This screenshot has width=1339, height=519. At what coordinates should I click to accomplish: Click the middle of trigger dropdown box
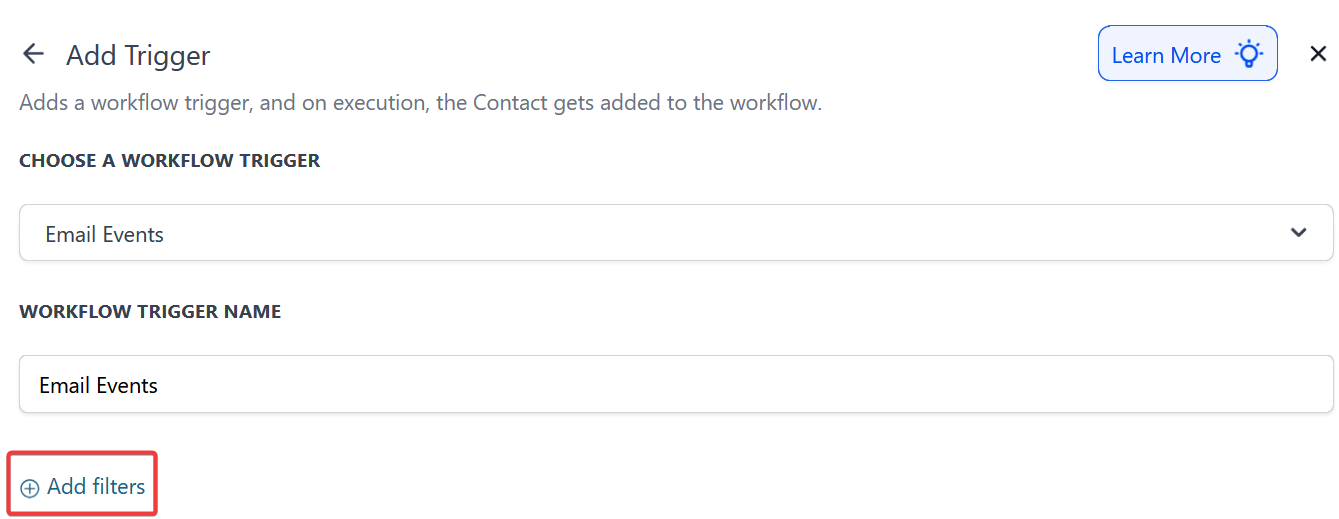point(676,233)
